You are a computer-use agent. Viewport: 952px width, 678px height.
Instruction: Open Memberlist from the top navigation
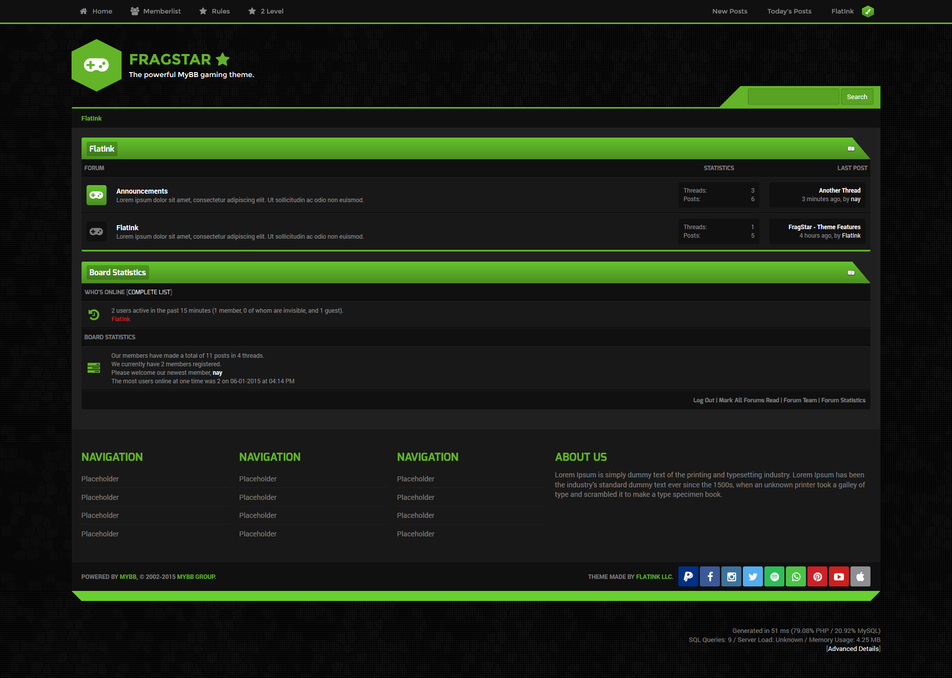tap(155, 11)
